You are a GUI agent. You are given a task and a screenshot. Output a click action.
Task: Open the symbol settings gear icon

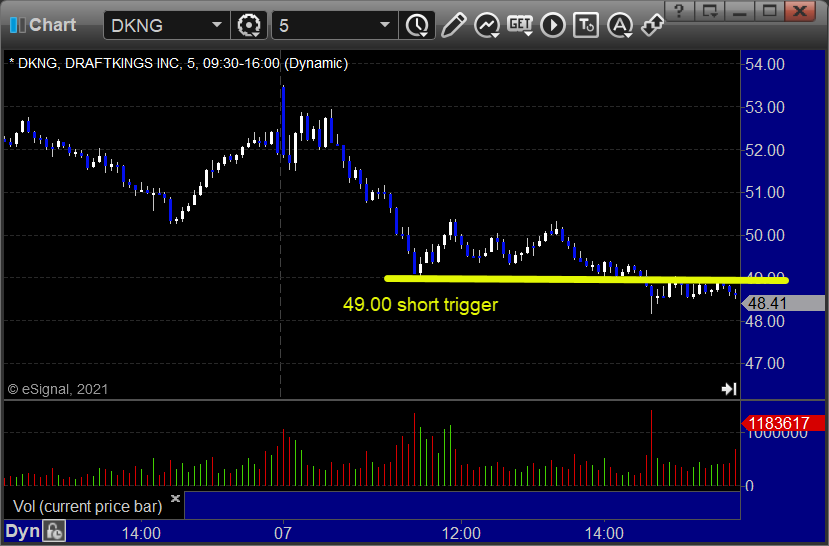coord(248,25)
